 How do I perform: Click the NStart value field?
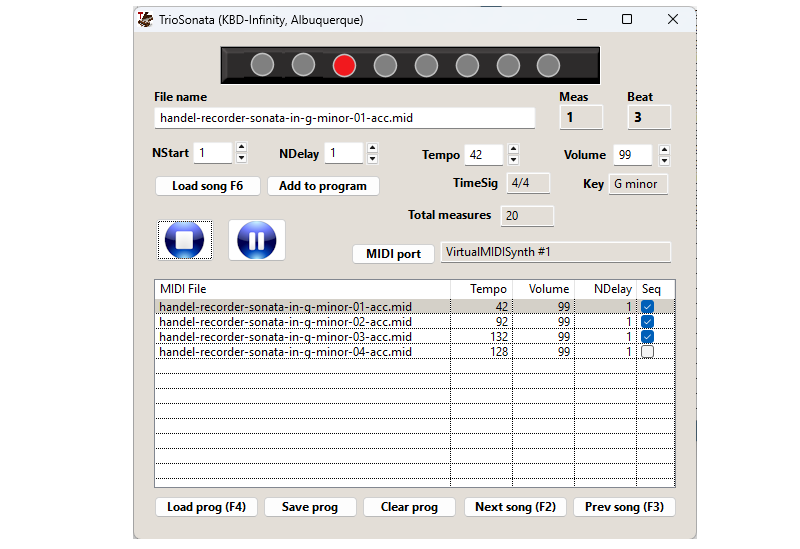point(213,153)
